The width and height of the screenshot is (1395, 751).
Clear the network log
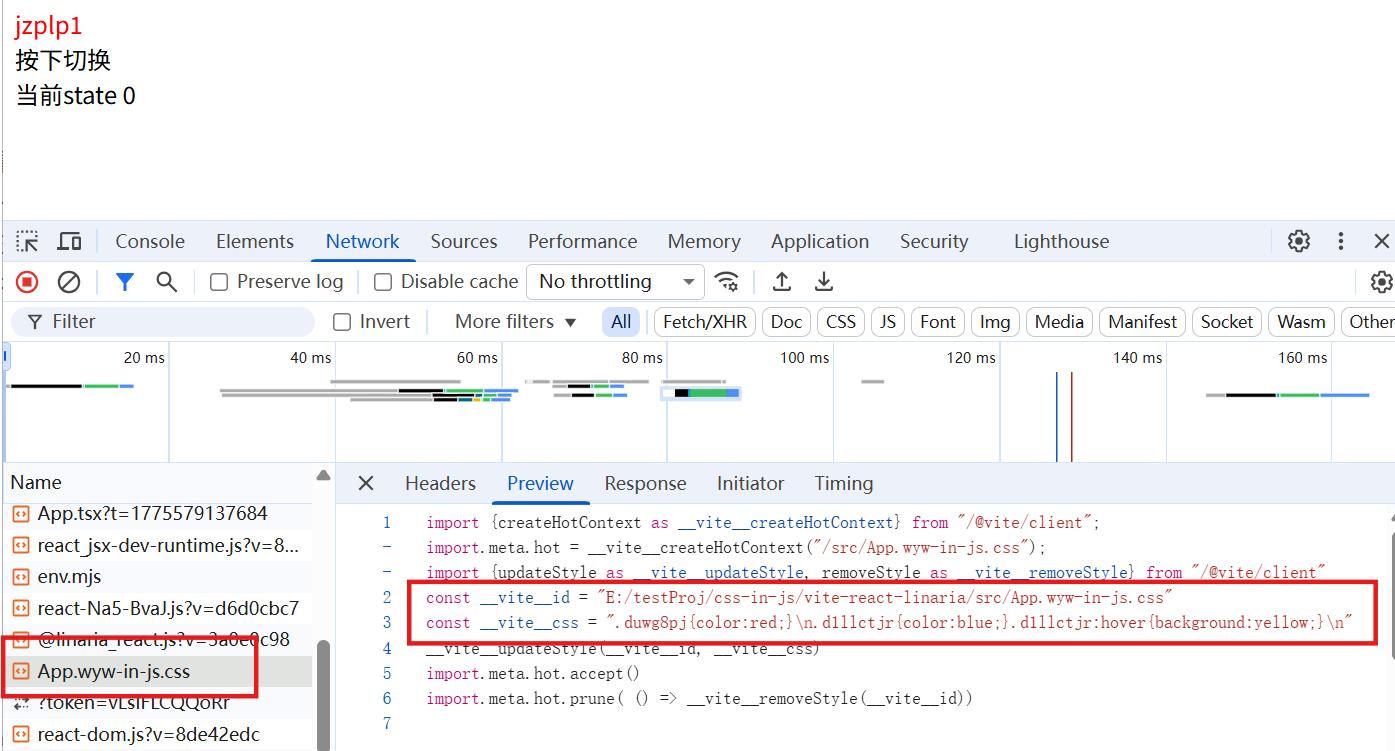coord(69,282)
